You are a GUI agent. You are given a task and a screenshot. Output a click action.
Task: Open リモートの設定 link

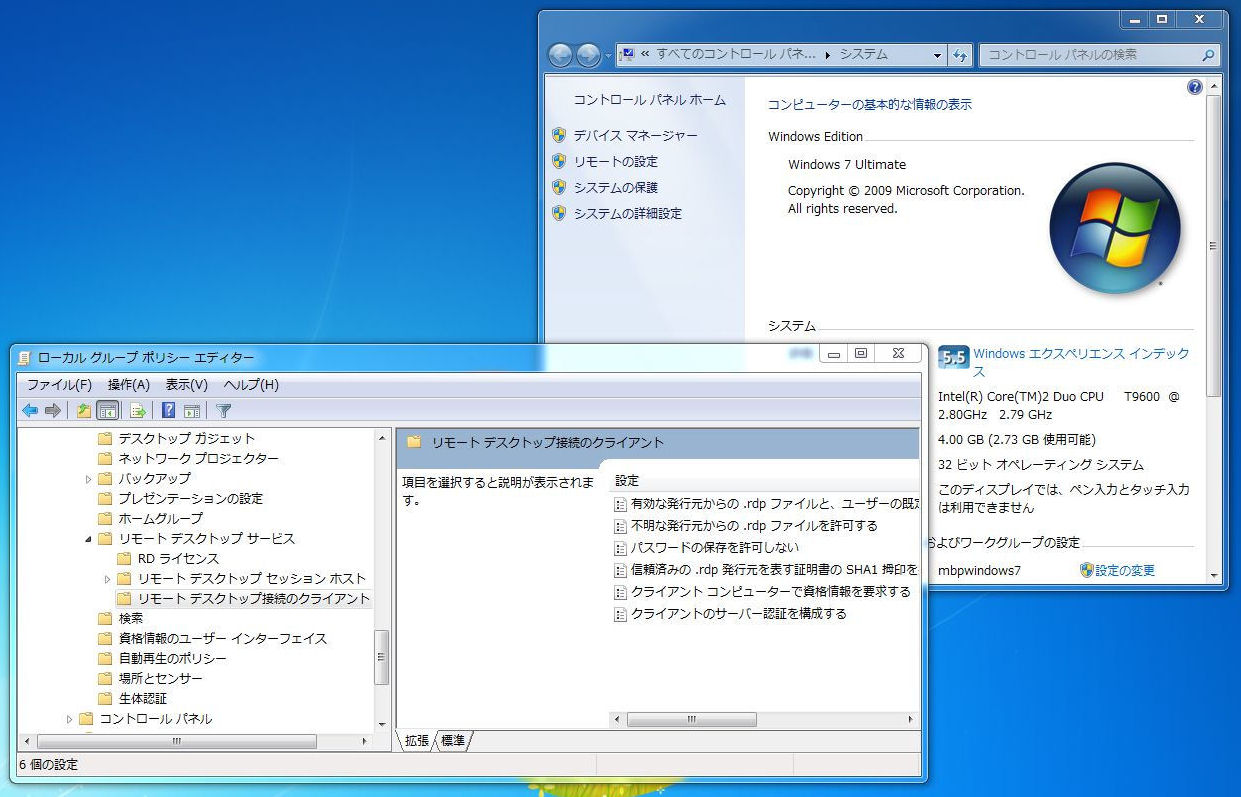[x=615, y=161]
